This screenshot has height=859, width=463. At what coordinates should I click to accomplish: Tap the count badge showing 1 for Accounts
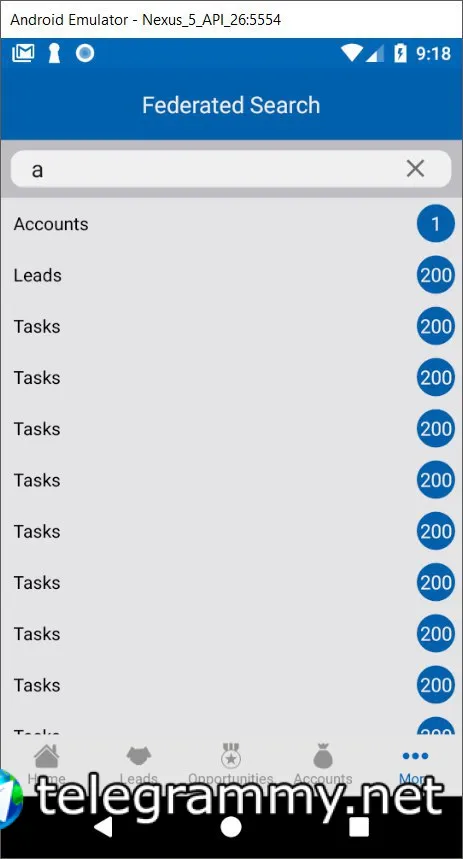tap(436, 224)
